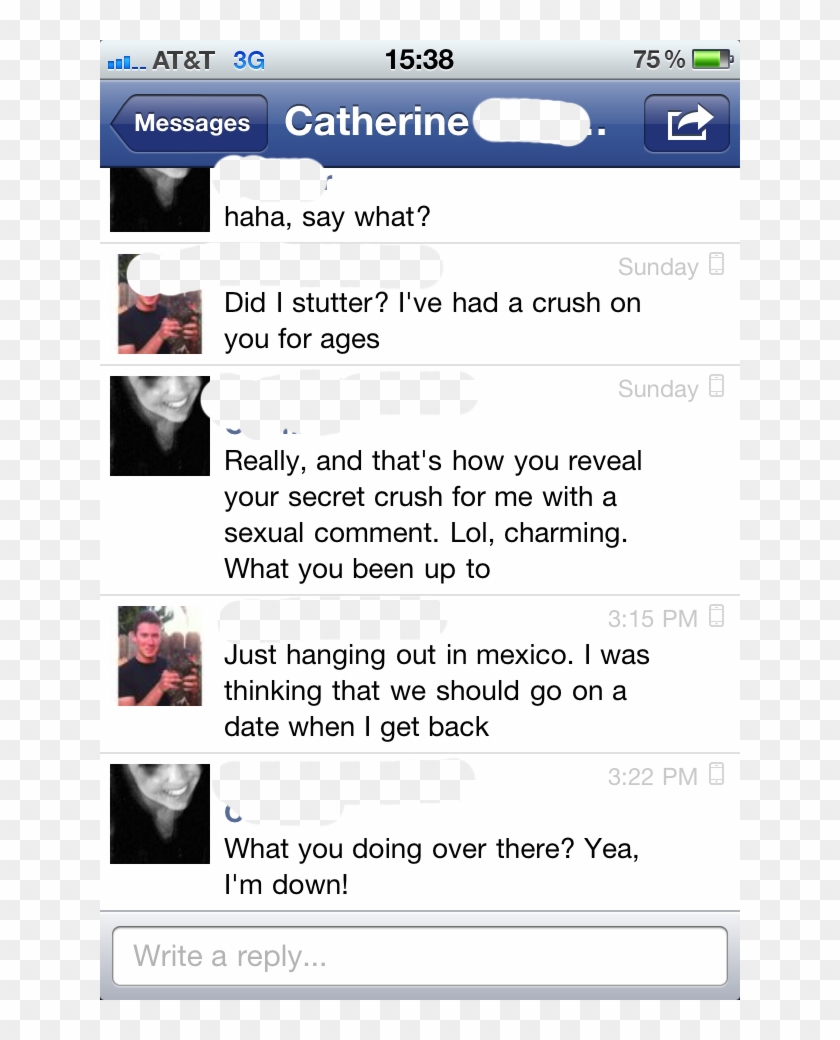Screen dimensions: 840x1040
Task: Select the 'I'm down!' message
Action: (x=431, y=866)
